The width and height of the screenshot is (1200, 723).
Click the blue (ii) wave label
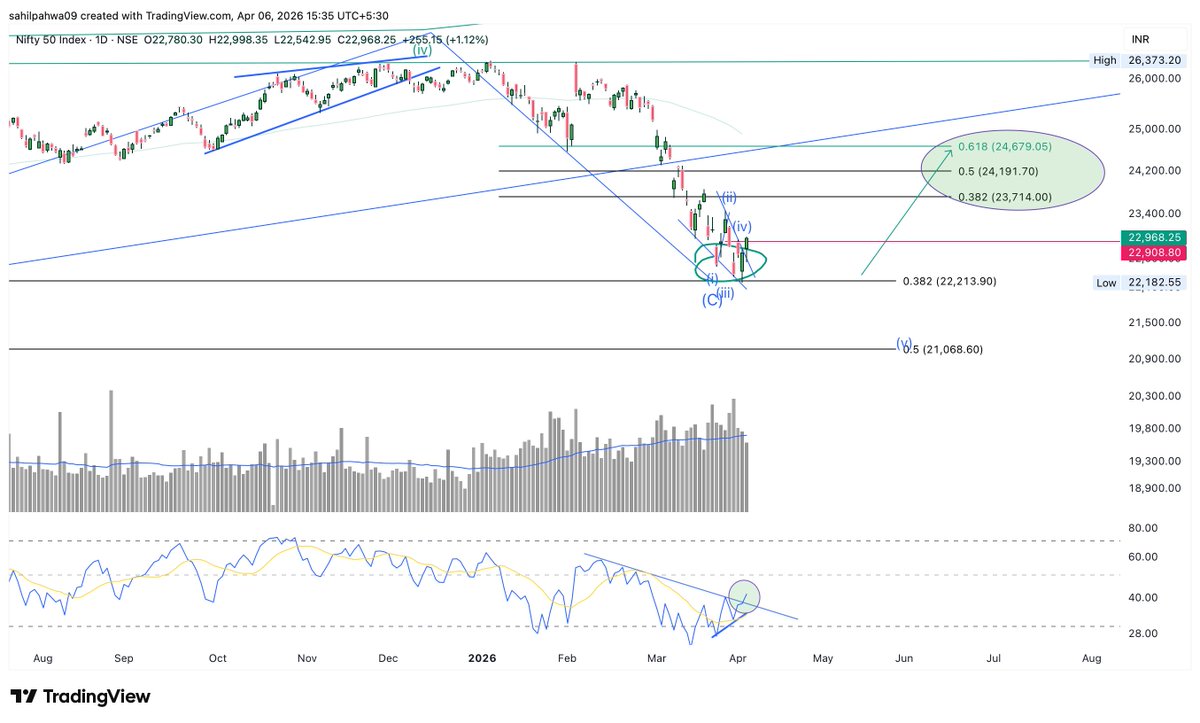(729, 197)
